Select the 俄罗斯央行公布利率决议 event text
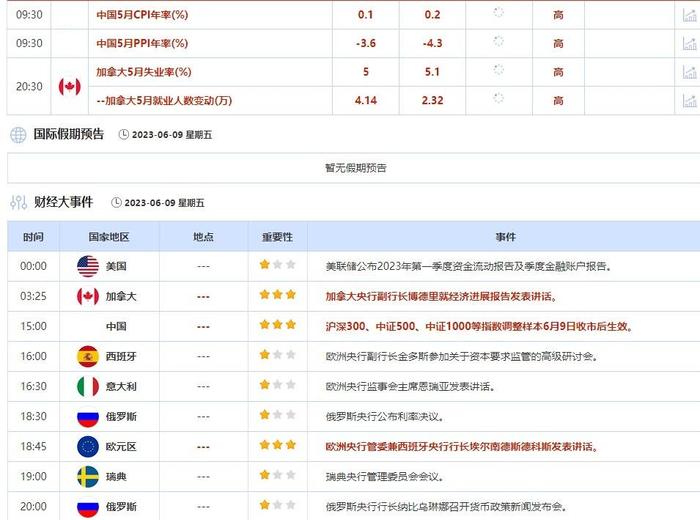 pyautogui.click(x=385, y=416)
